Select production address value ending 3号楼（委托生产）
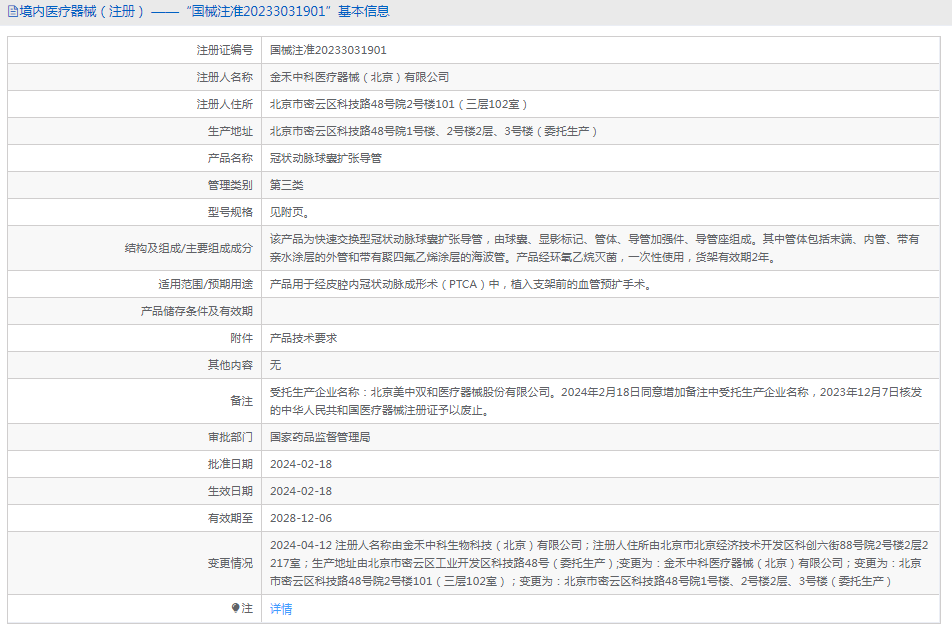The image size is (952, 632). [x=434, y=131]
